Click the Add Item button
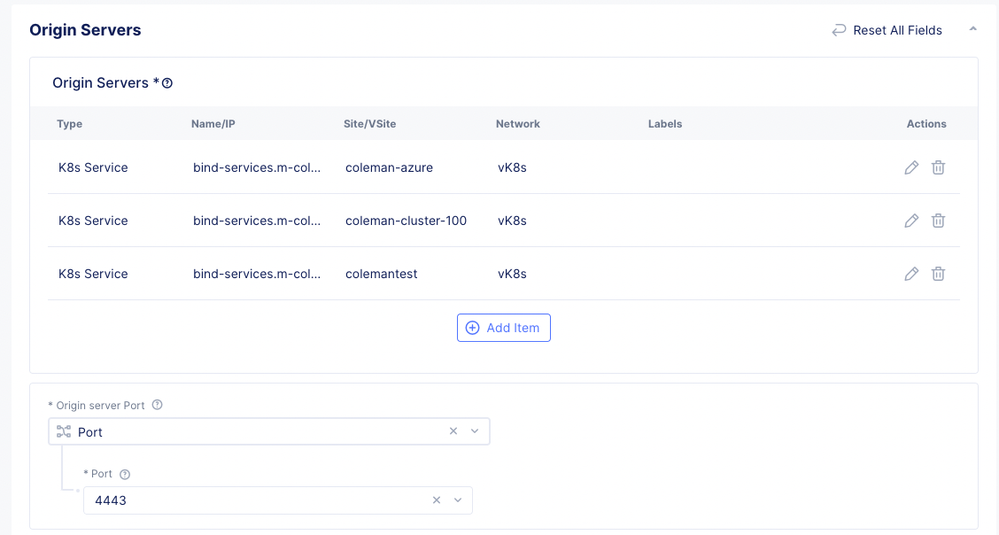This screenshot has height=535, width=999. click(504, 328)
